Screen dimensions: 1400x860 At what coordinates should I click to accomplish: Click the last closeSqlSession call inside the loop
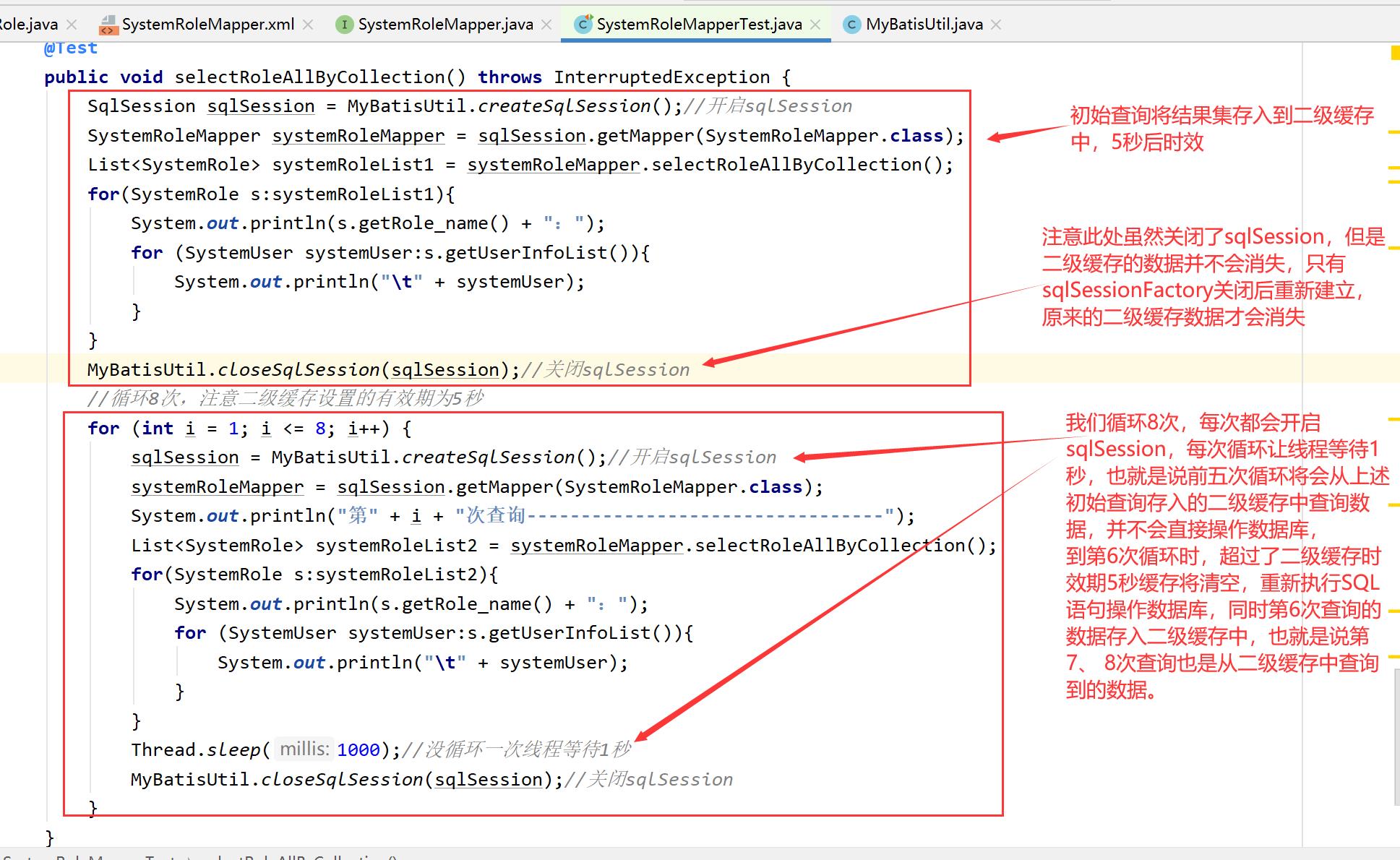click(x=342, y=780)
